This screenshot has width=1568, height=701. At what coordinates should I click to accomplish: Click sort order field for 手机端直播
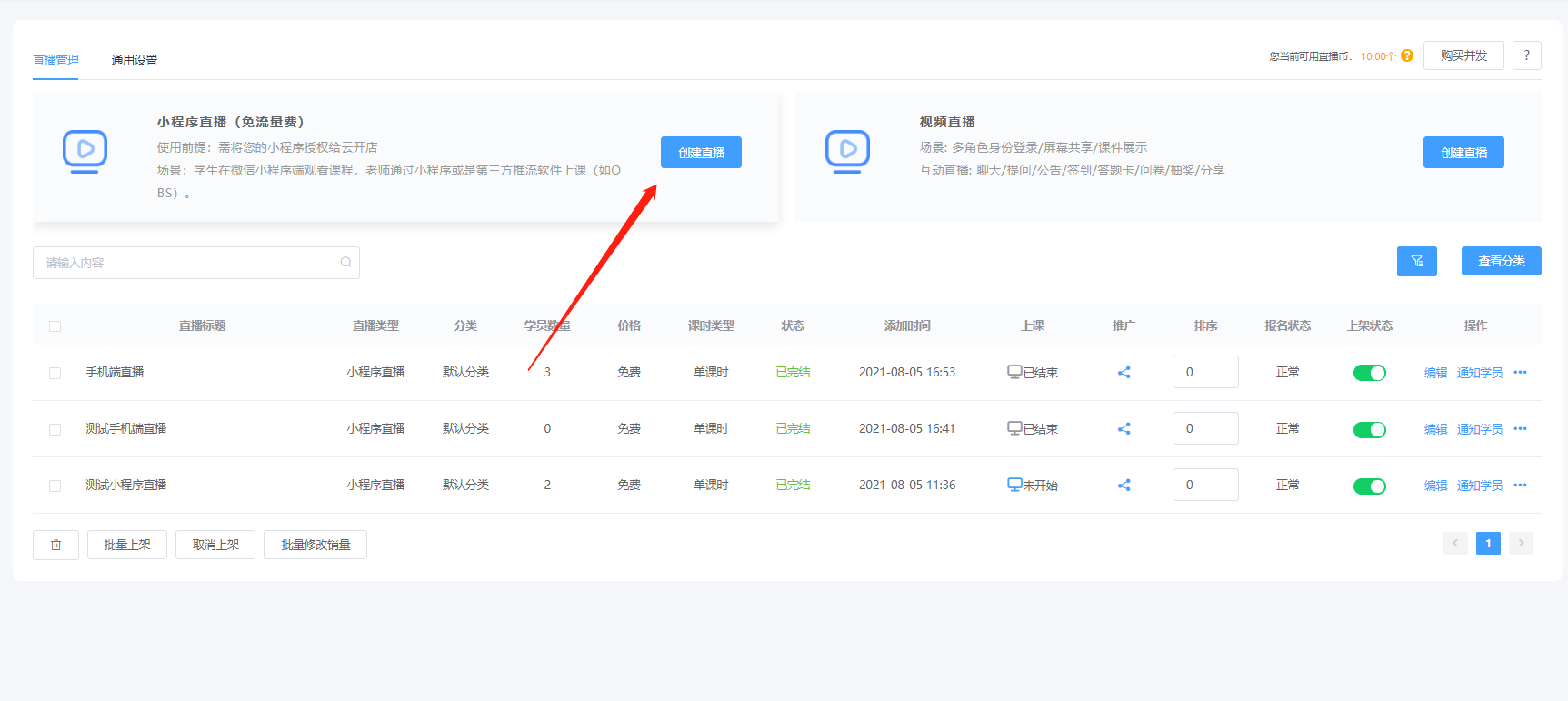pyautogui.click(x=1206, y=372)
